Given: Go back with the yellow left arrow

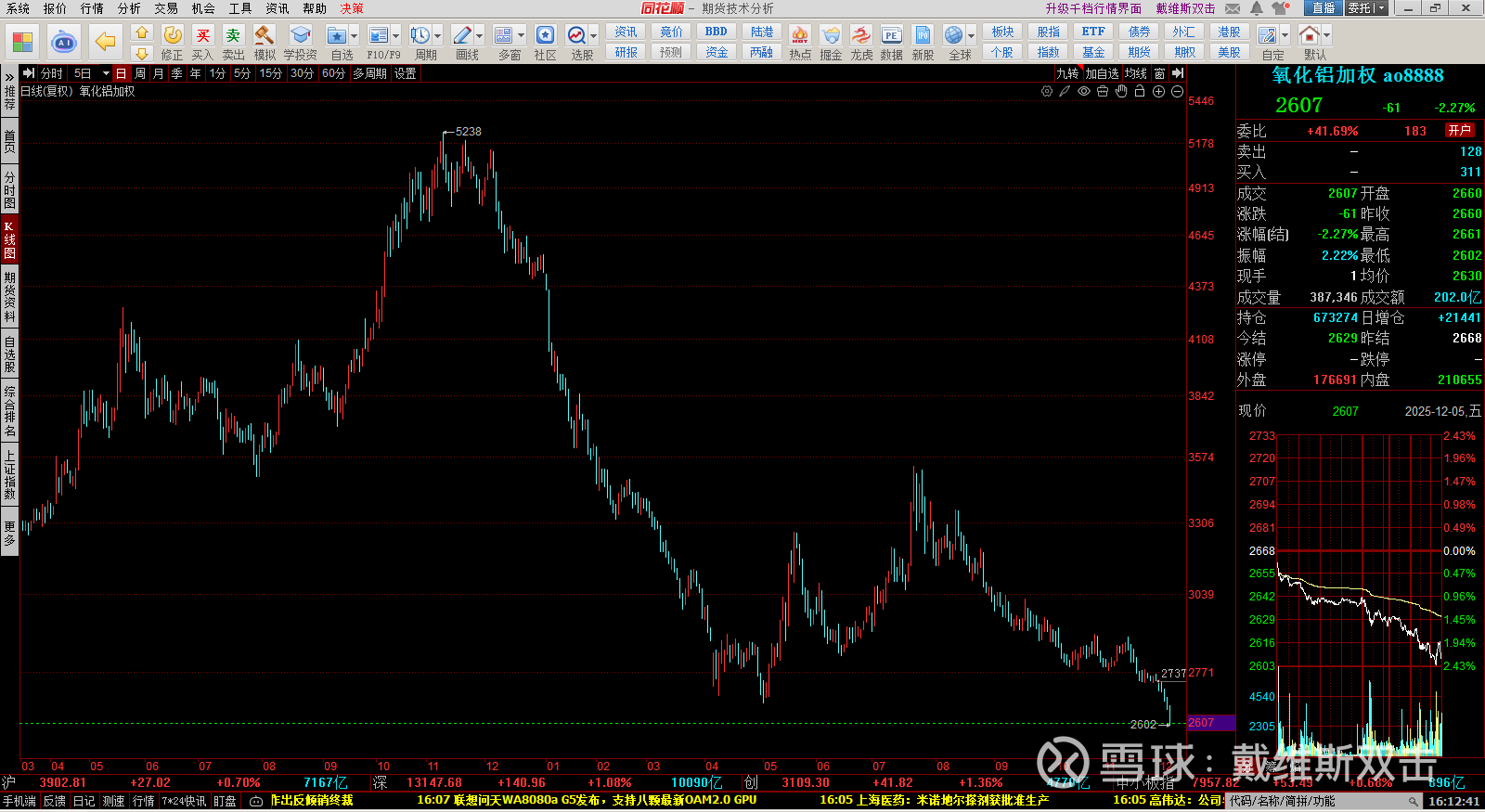Looking at the screenshot, I should pos(106,42).
